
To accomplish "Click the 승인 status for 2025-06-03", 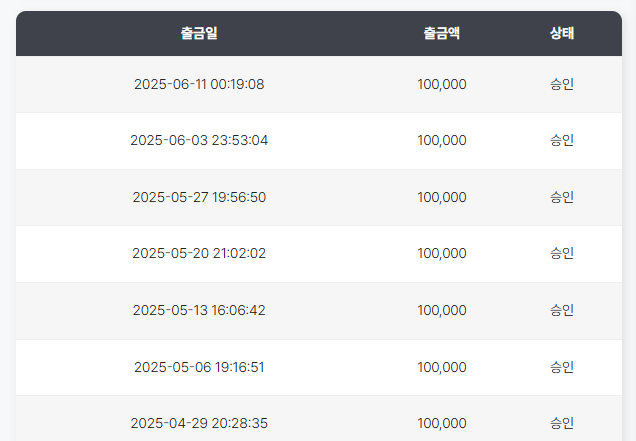I will [562, 140].
